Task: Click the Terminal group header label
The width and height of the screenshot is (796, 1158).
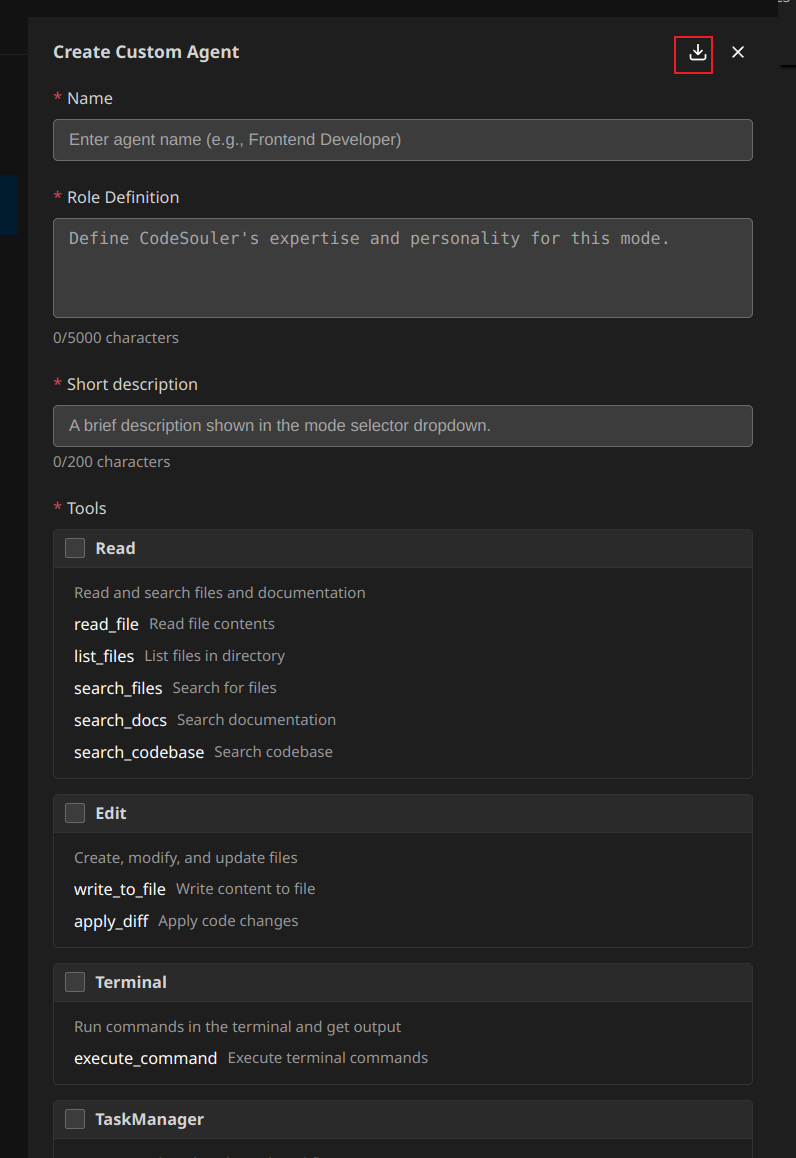Action: pyautogui.click(x=131, y=982)
